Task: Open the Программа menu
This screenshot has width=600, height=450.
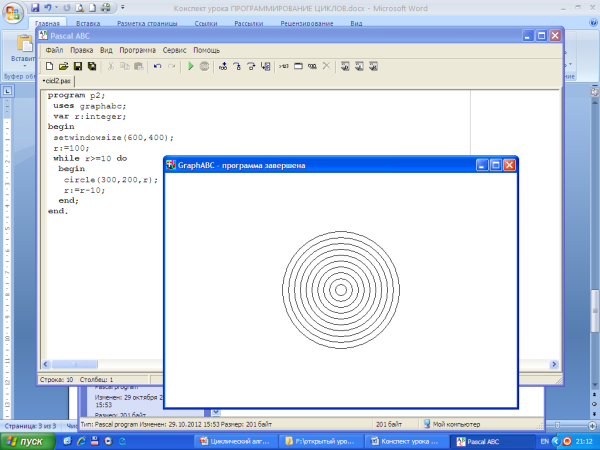Action: (137, 49)
